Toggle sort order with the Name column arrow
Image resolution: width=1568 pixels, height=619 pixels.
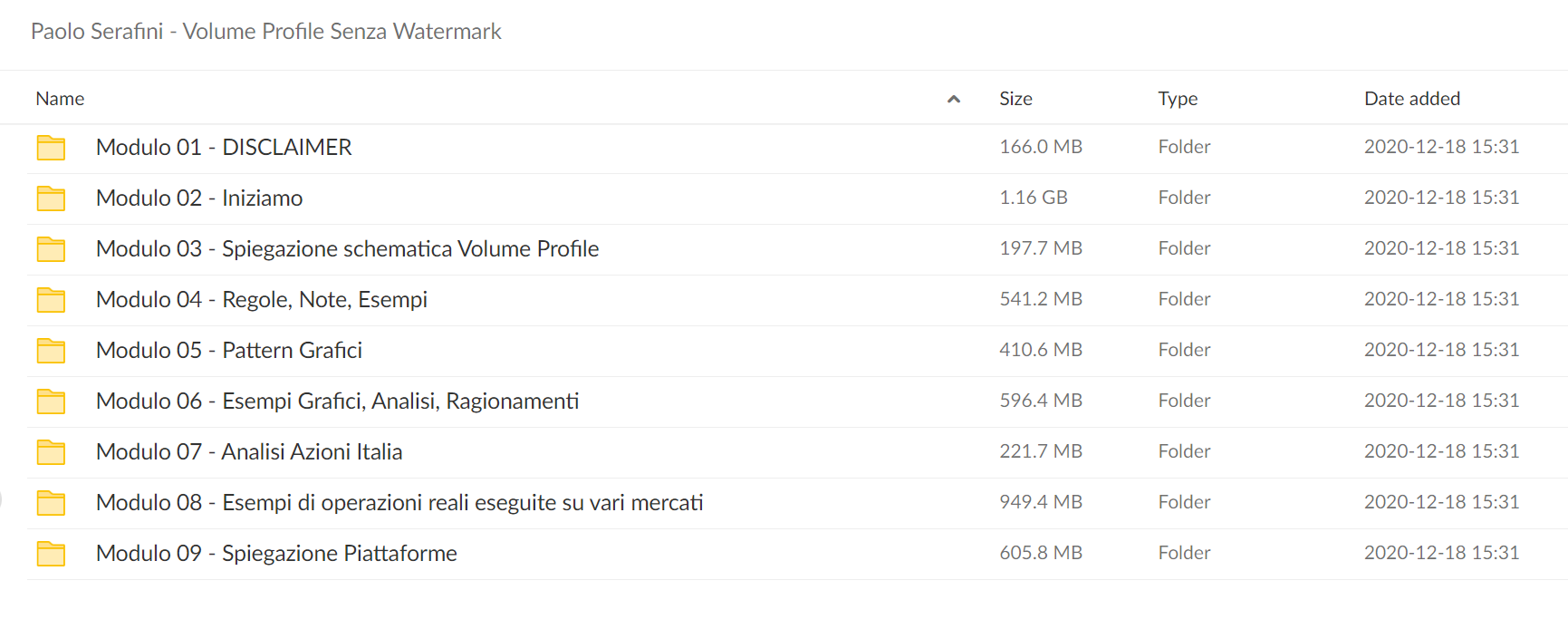click(953, 99)
